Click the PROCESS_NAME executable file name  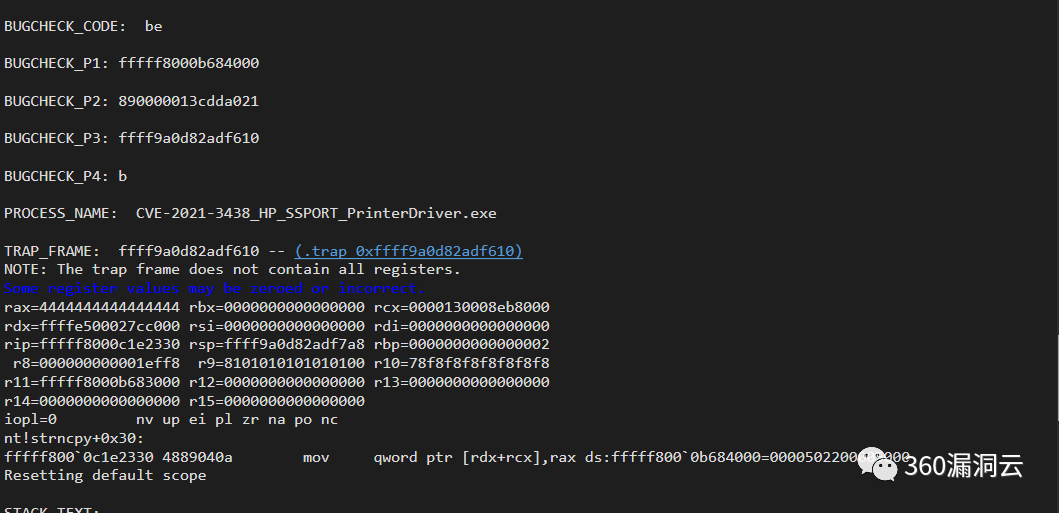(316, 213)
